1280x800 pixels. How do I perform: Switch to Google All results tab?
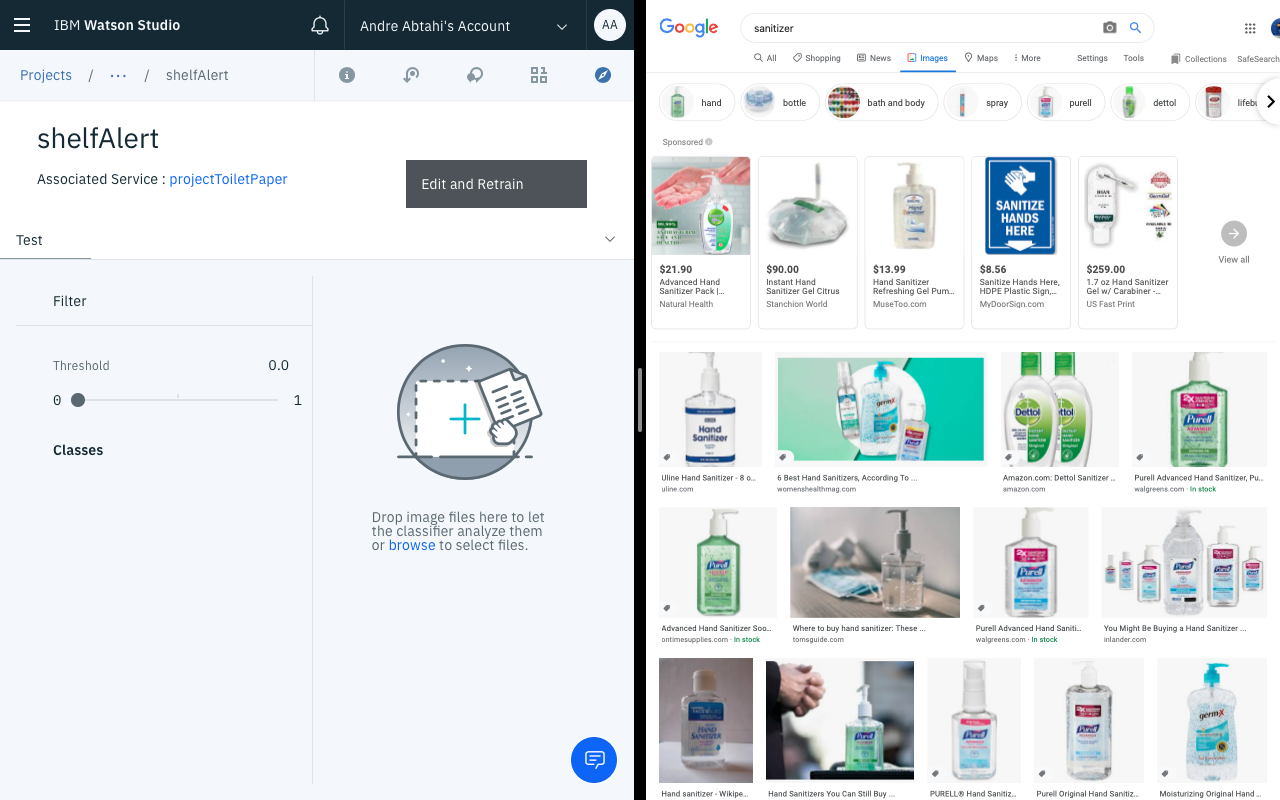tap(765, 58)
